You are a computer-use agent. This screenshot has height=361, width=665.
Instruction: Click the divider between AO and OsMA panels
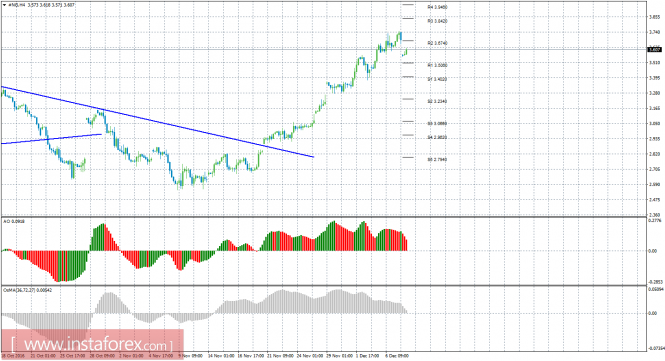click(323, 285)
